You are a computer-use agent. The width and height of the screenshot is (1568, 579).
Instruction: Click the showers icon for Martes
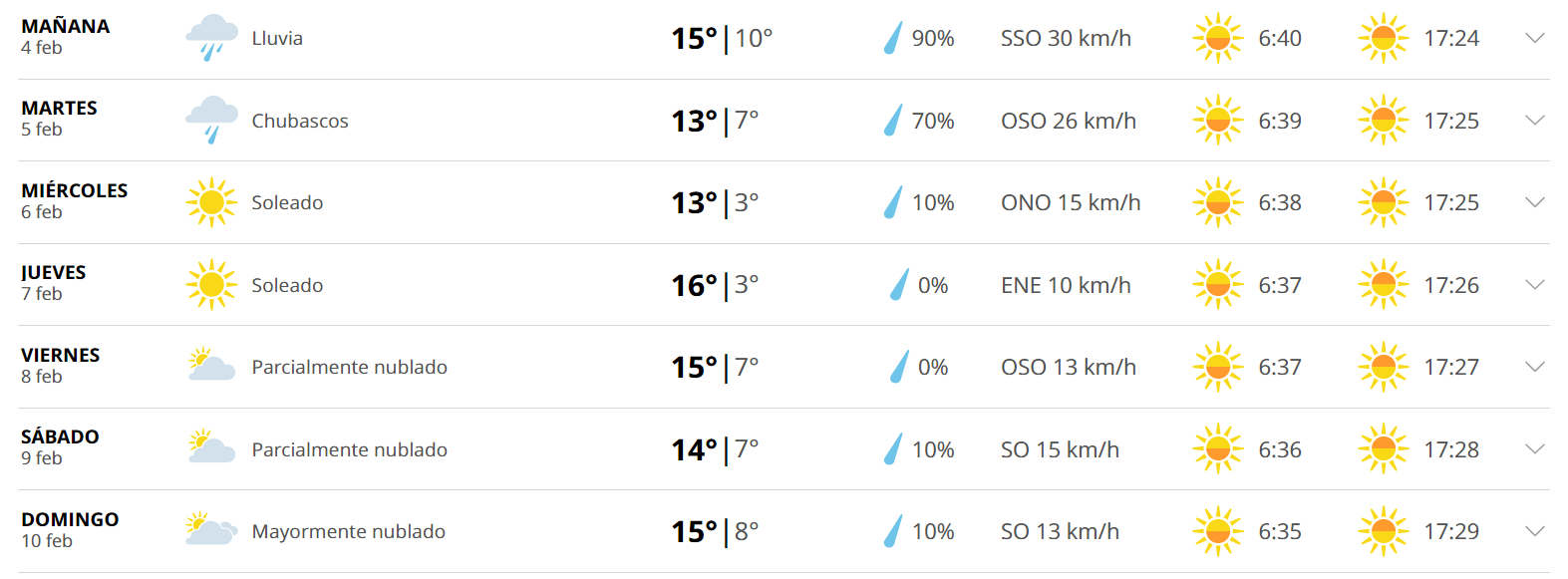coord(211,121)
